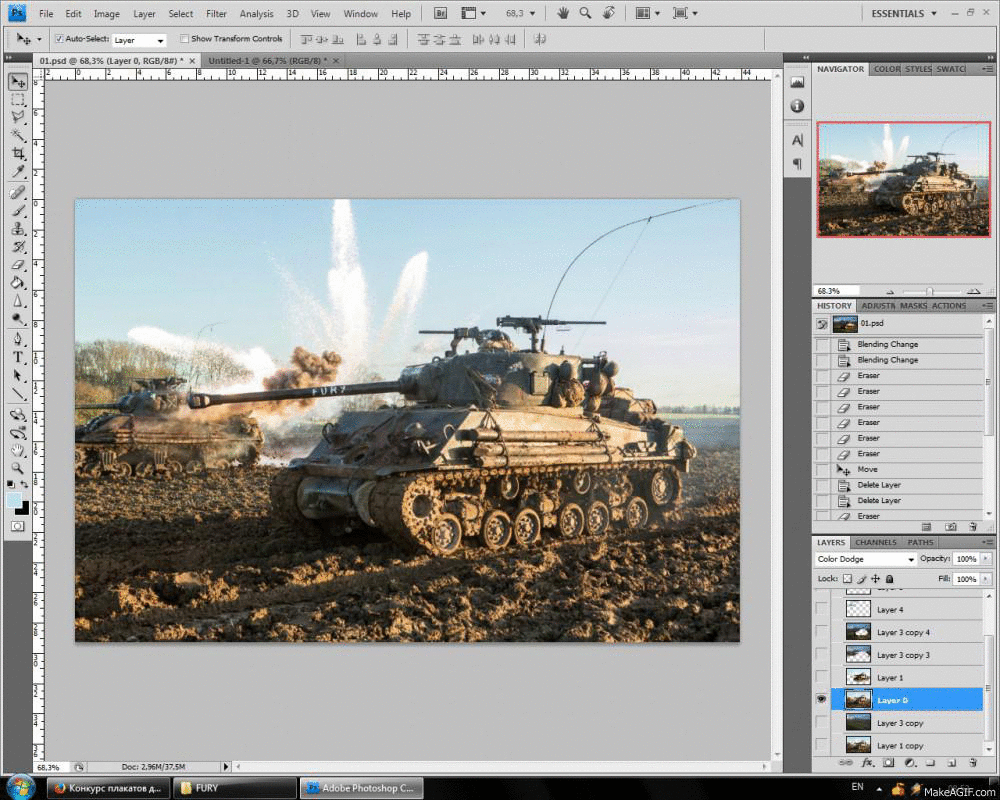Open the Color Dodge blend mode dropdown
1000x800 pixels.
(x=865, y=559)
